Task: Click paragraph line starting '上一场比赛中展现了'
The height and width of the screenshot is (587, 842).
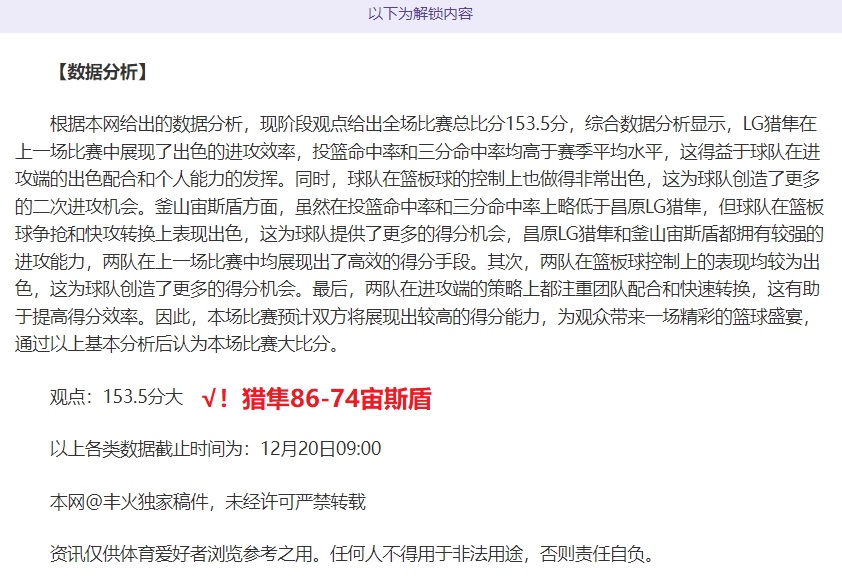Action: tap(418, 152)
